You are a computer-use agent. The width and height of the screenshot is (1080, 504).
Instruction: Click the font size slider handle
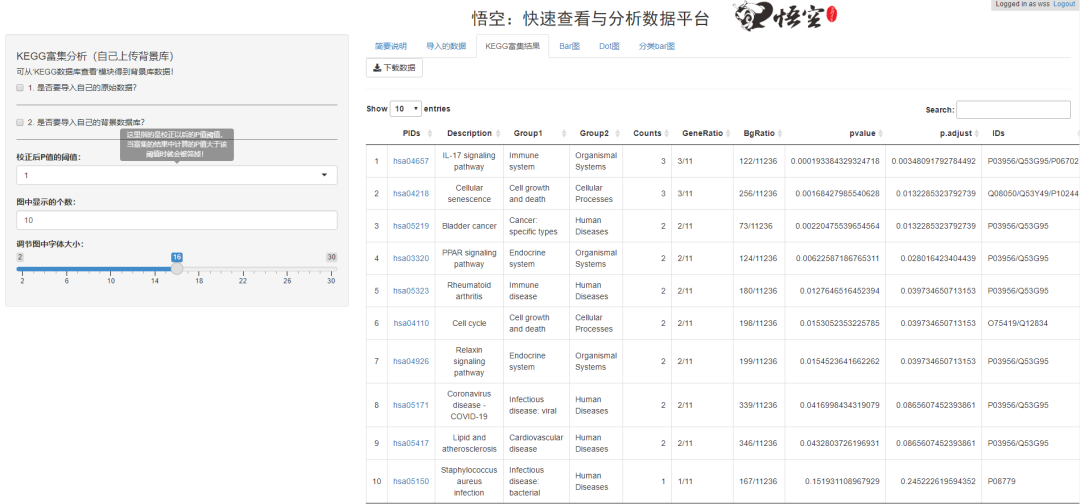coord(177,269)
